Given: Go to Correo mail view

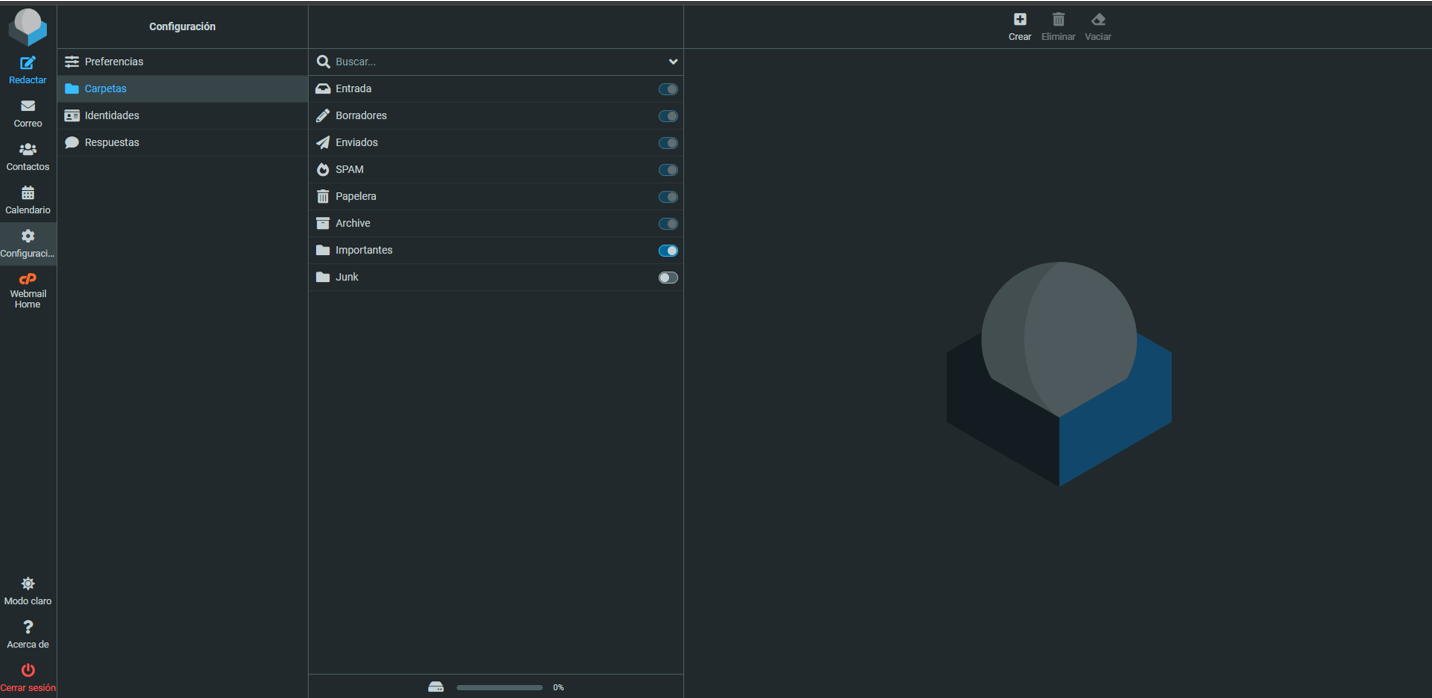Looking at the screenshot, I should point(28,113).
